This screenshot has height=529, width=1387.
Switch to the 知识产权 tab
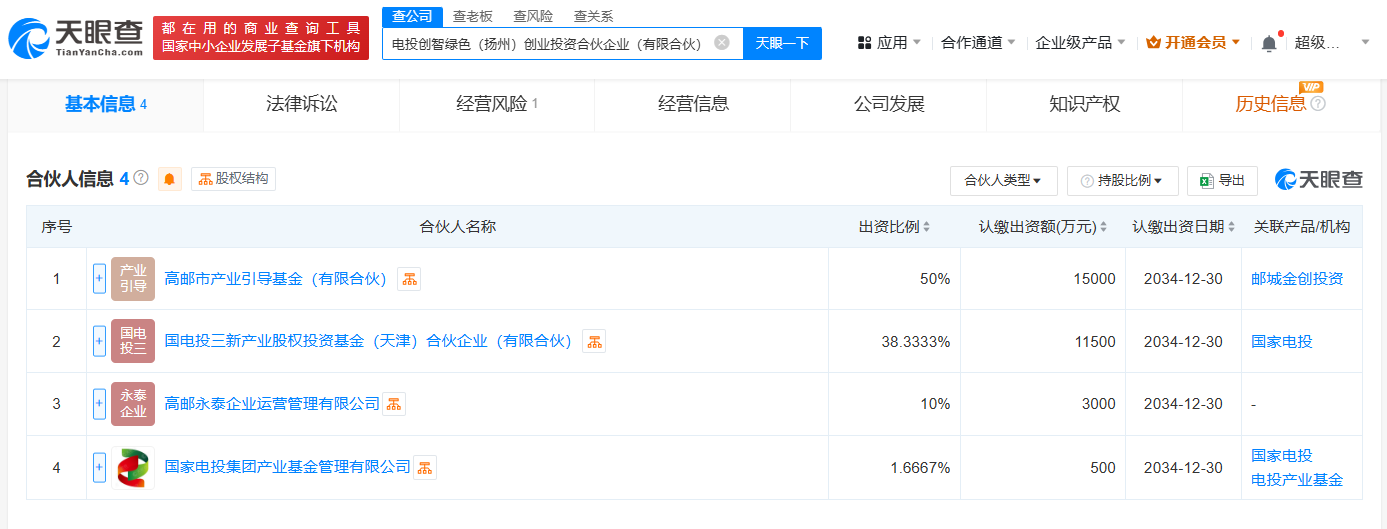pos(1084,104)
